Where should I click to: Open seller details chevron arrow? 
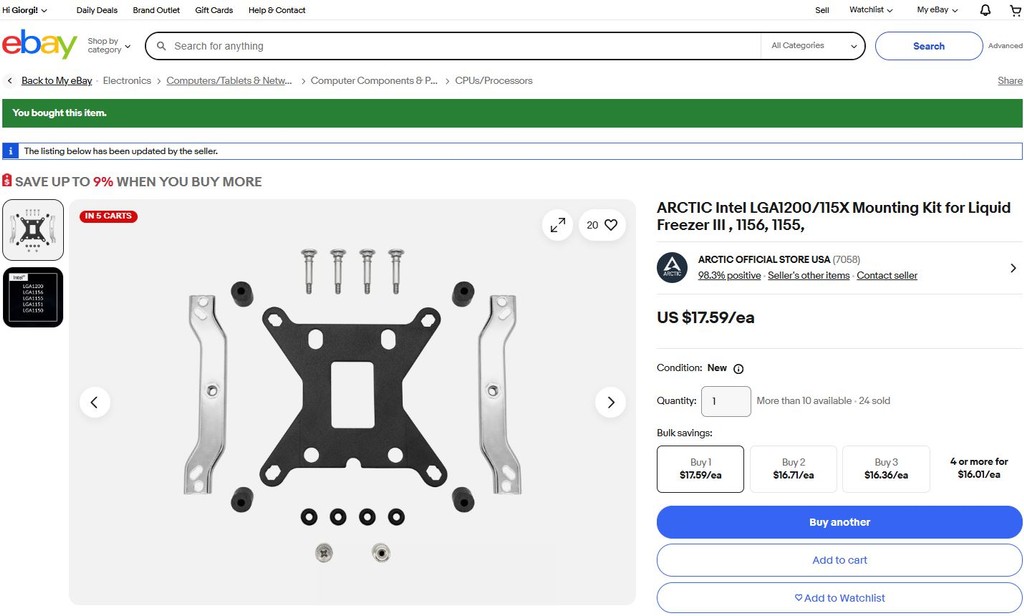[1013, 268]
